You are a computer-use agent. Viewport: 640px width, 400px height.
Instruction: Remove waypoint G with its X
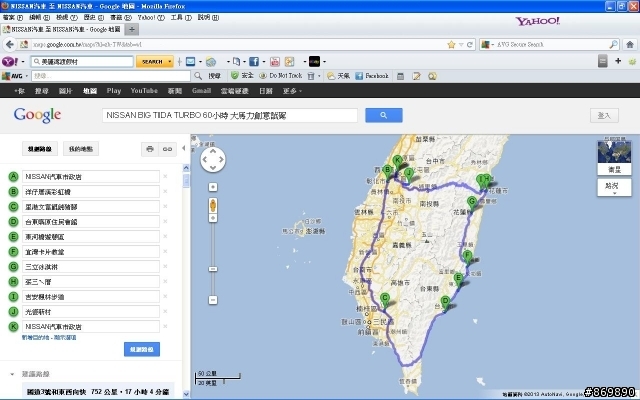165,267
